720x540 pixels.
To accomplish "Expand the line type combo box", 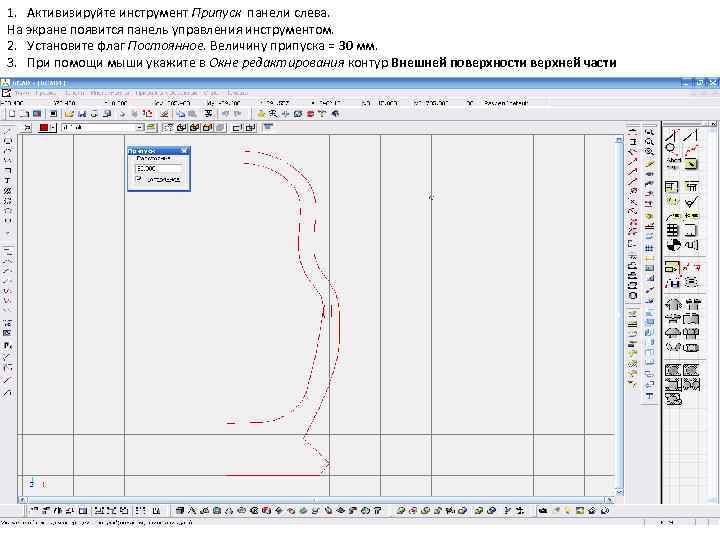I will (140, 127).
